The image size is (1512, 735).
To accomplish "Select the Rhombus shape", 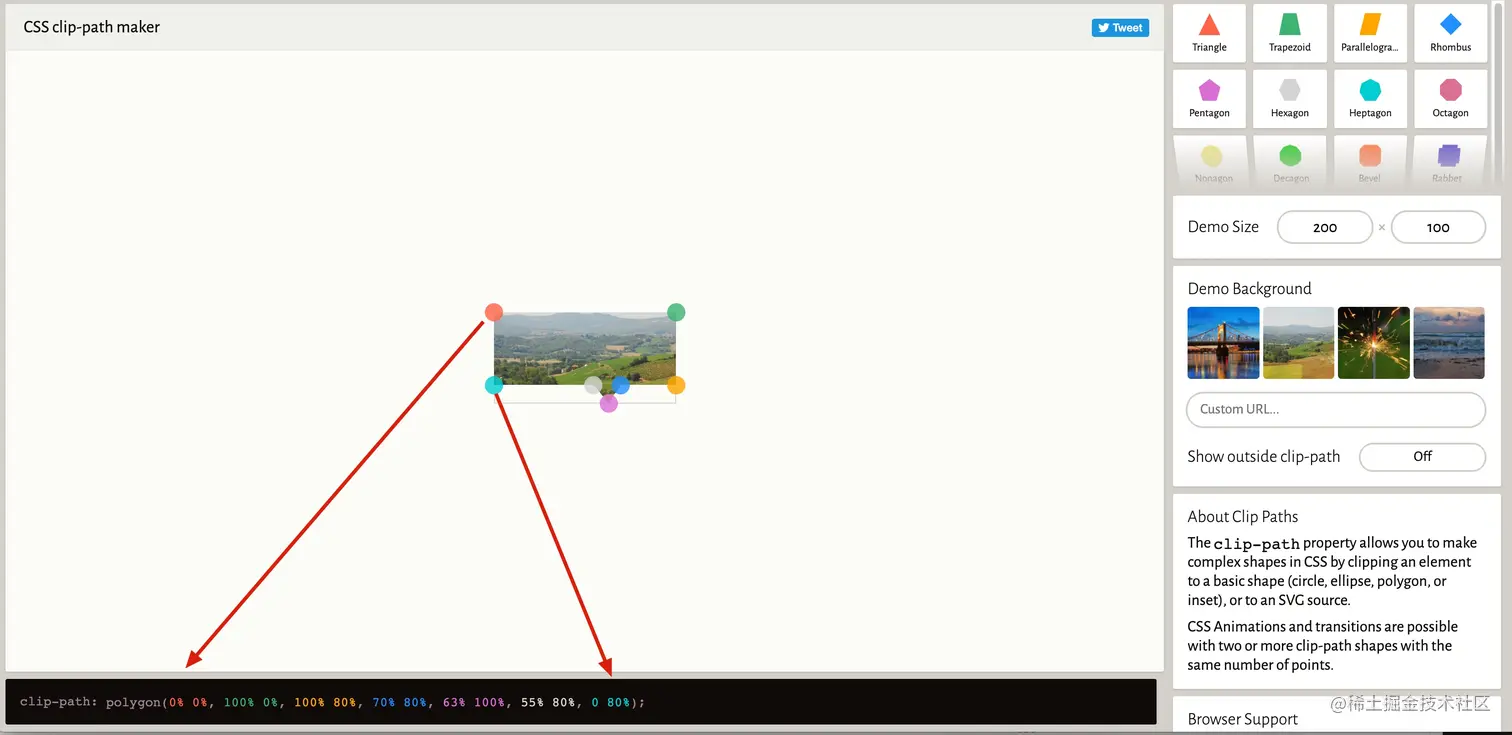I will coord(1450,33).
